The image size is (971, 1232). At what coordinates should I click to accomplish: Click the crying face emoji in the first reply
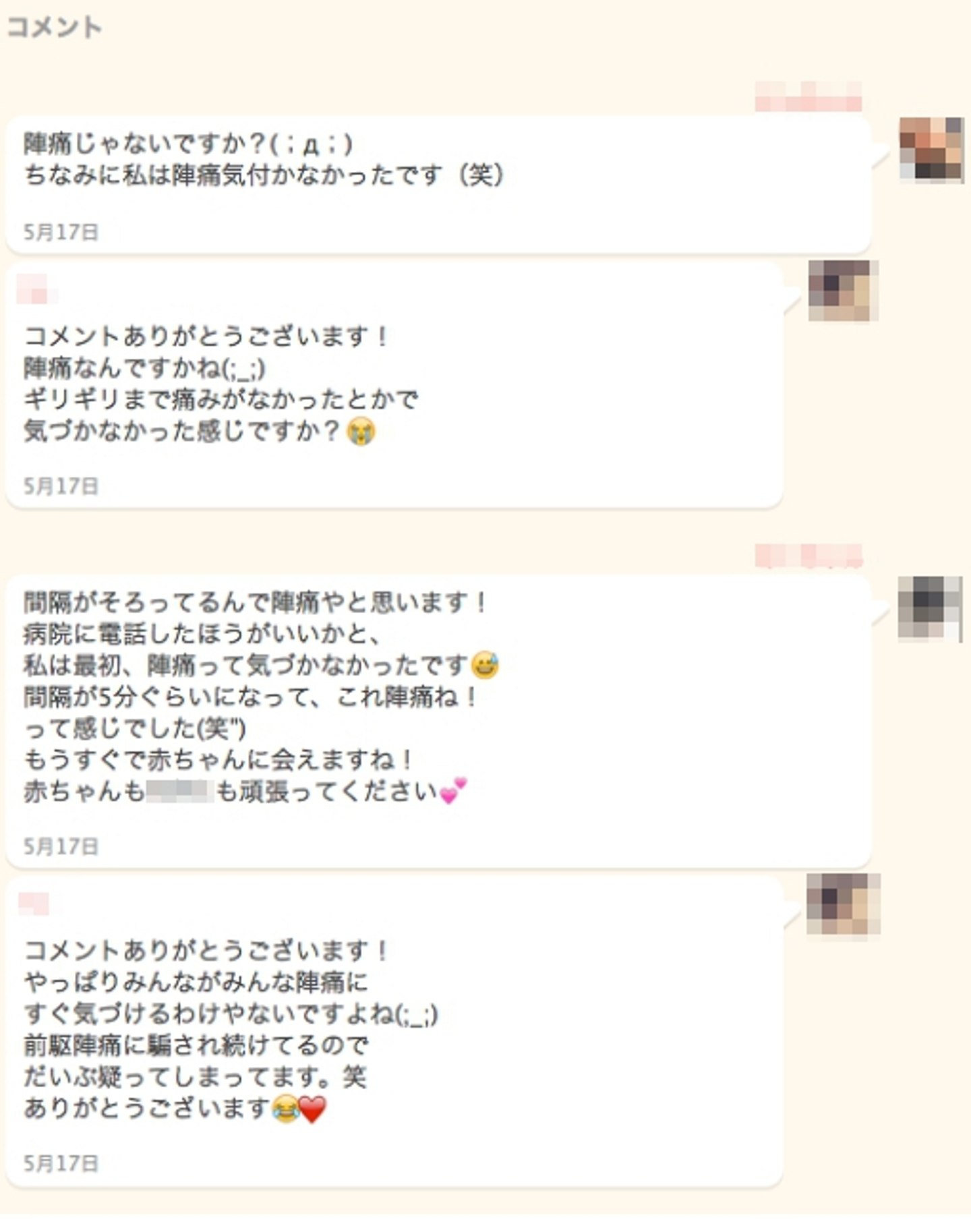[361, 431]
